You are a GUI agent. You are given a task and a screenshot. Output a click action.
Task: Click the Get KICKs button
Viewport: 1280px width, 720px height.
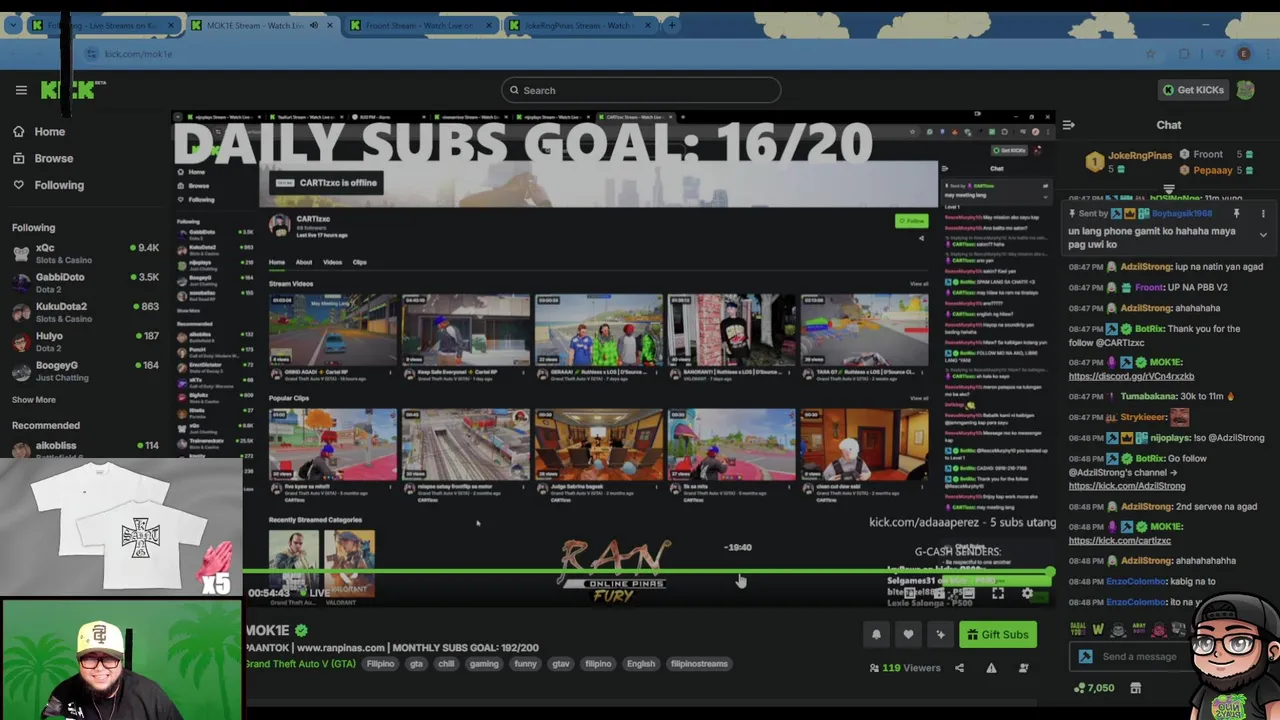[x=1192, y=90]
